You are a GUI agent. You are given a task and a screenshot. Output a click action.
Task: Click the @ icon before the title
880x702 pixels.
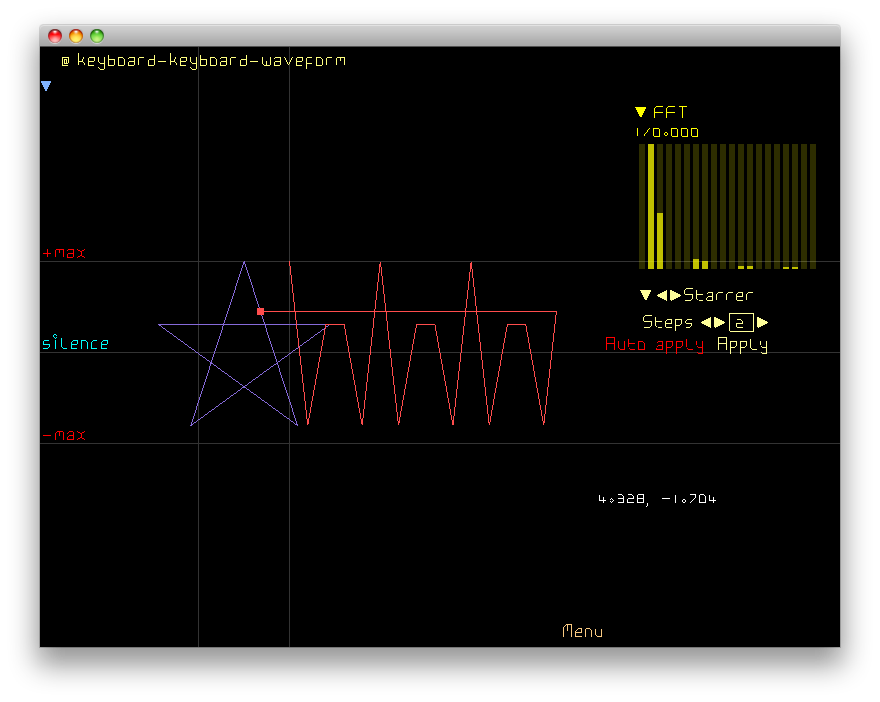tap(65, 61)
